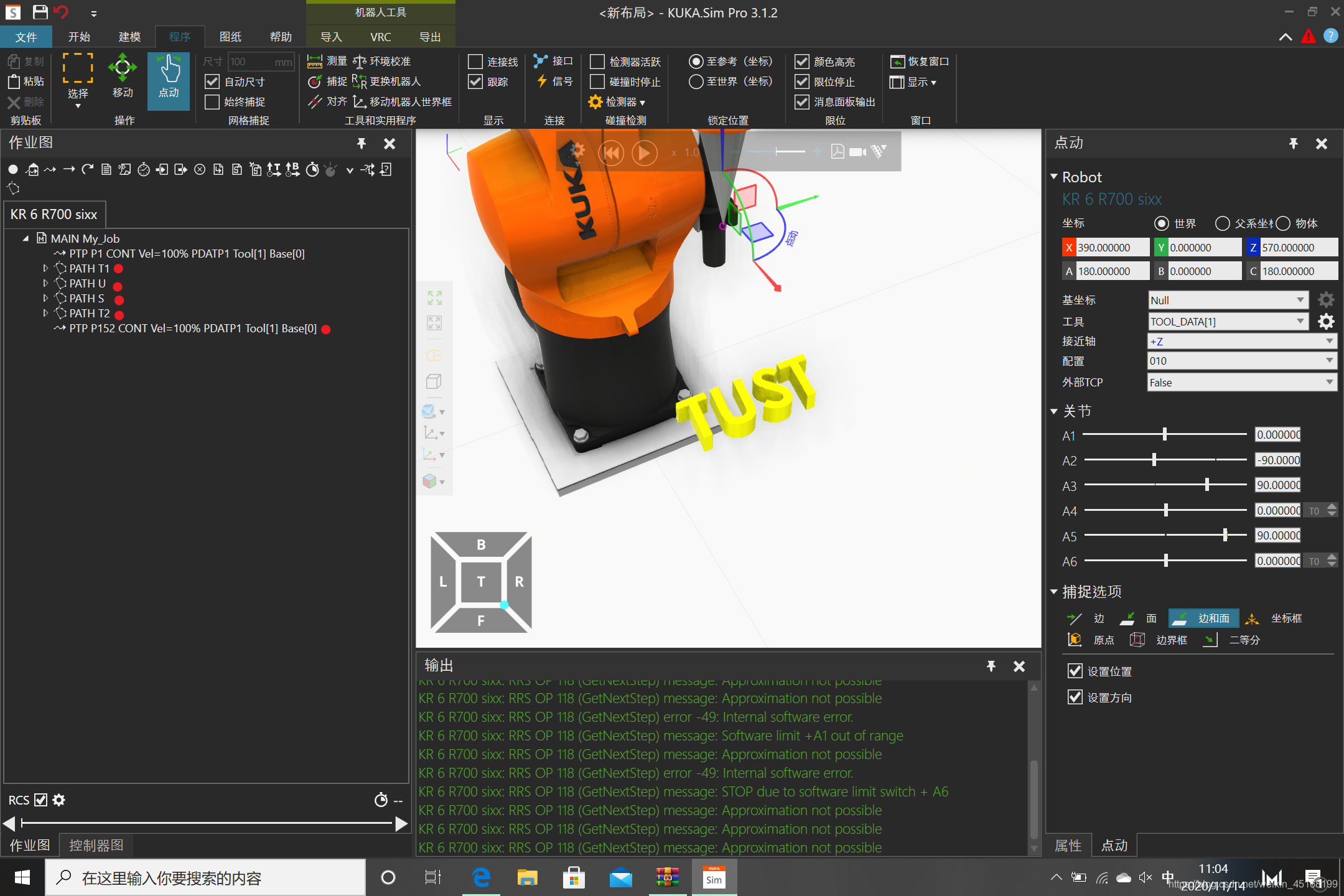Image resolution: width=1344 pixels, height=896 pixels.
Task: Click the RCS settings gear icon
Action: [59, 800]
